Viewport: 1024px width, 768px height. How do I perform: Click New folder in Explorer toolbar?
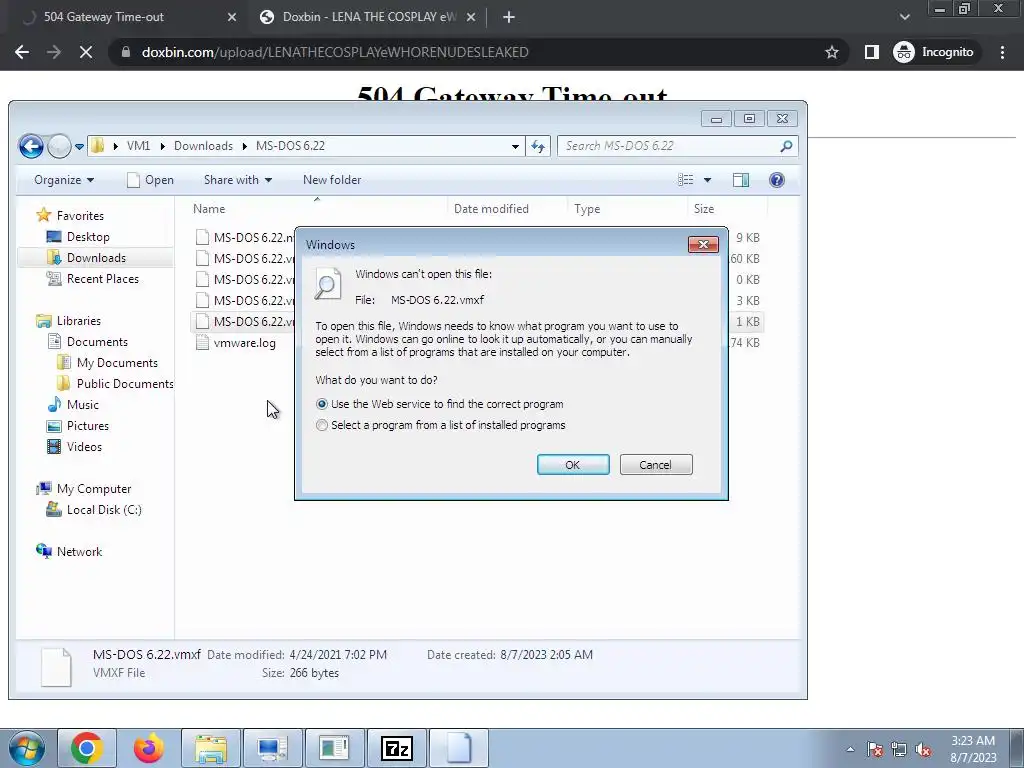click(332, 180)
